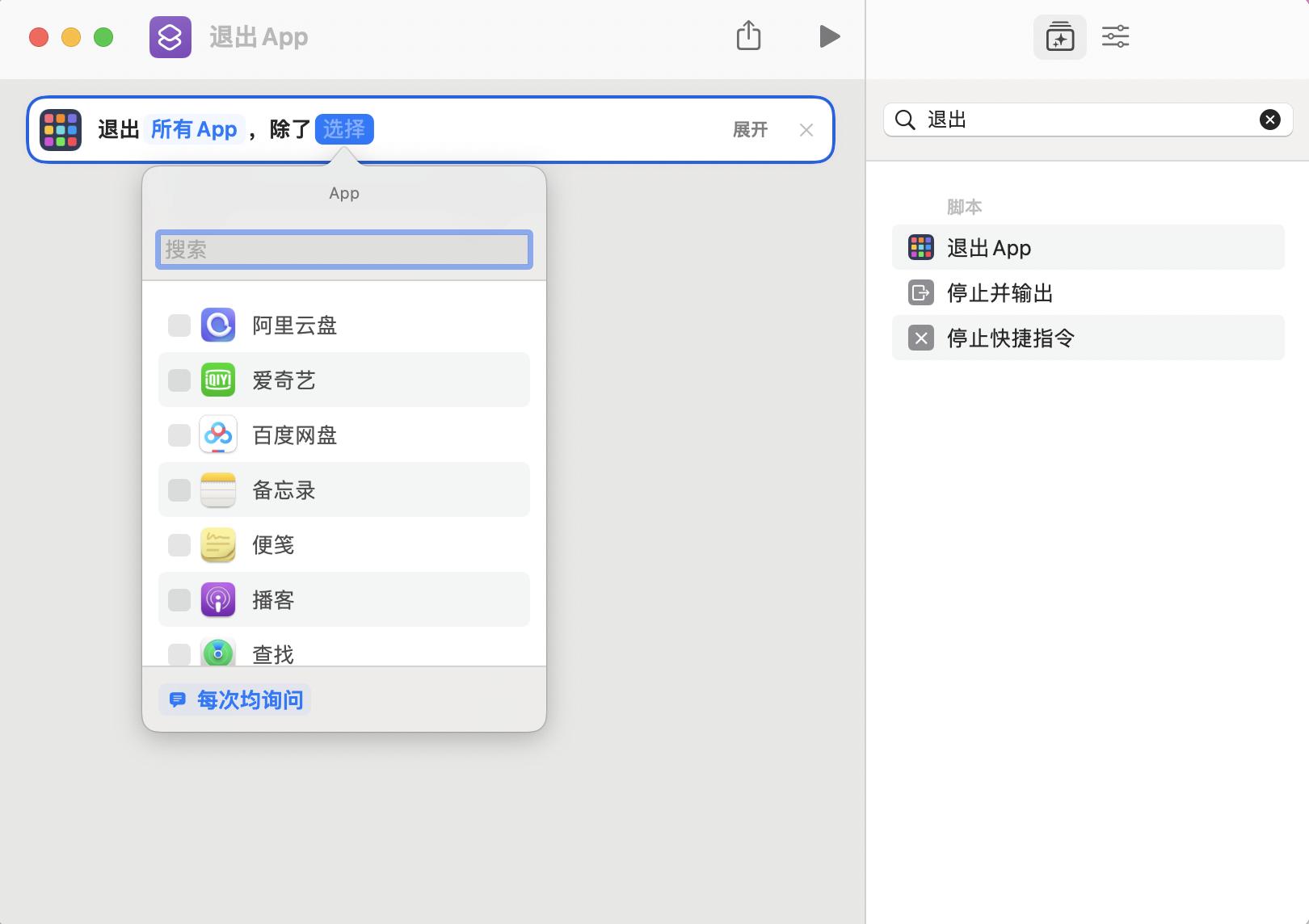Check the 播客 app checkbox

click(x=179, y=599)
